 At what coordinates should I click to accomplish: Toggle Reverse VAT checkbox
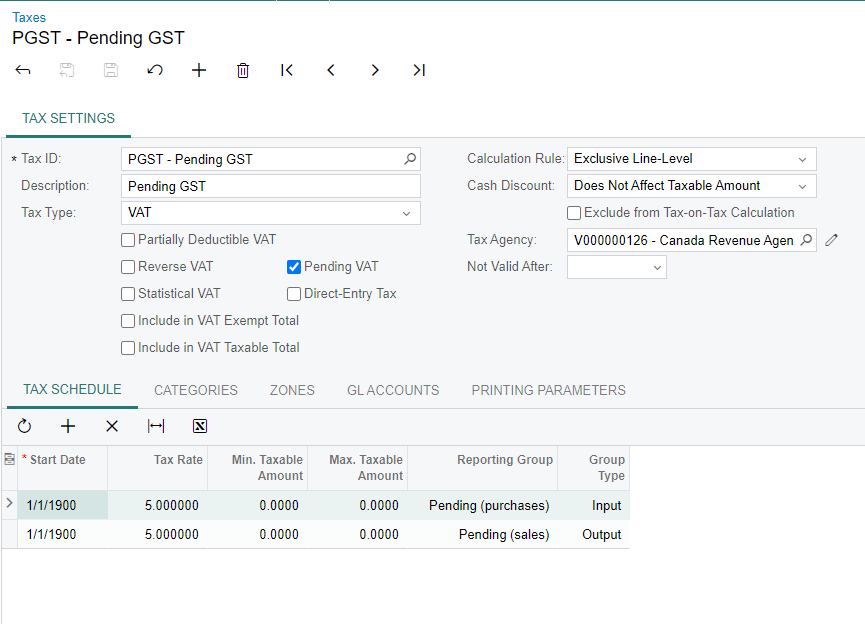128,267
